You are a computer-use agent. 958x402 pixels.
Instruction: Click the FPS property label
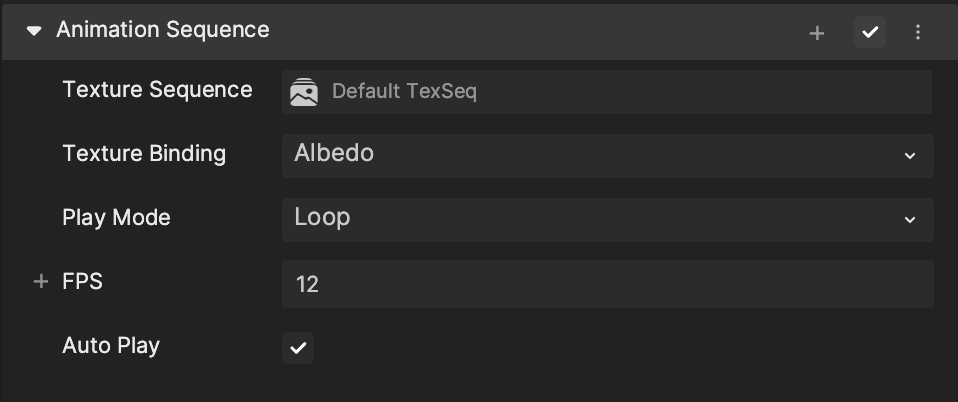82,282
